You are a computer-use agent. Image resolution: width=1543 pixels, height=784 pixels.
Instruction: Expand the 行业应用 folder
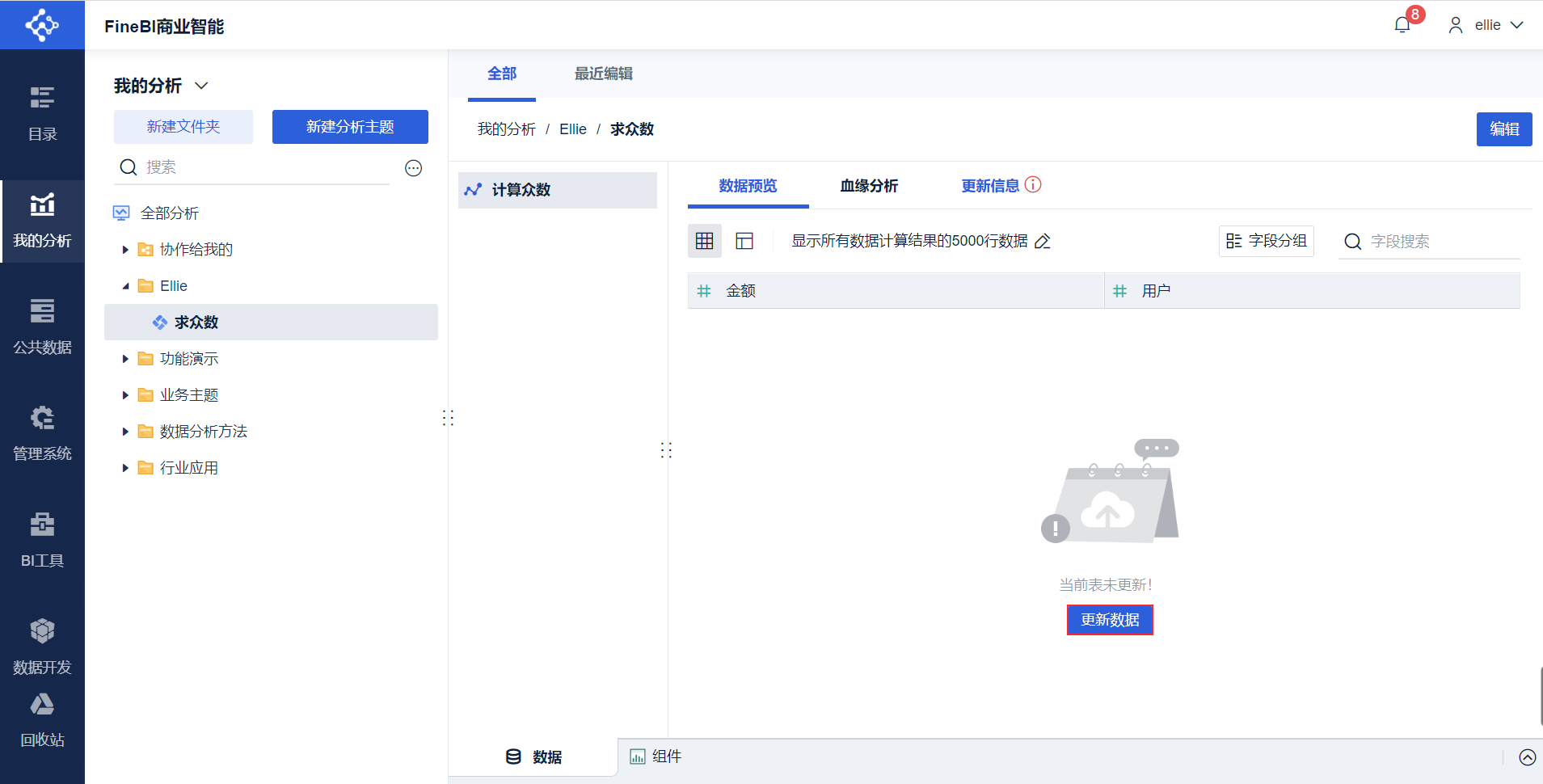[125, 468]
